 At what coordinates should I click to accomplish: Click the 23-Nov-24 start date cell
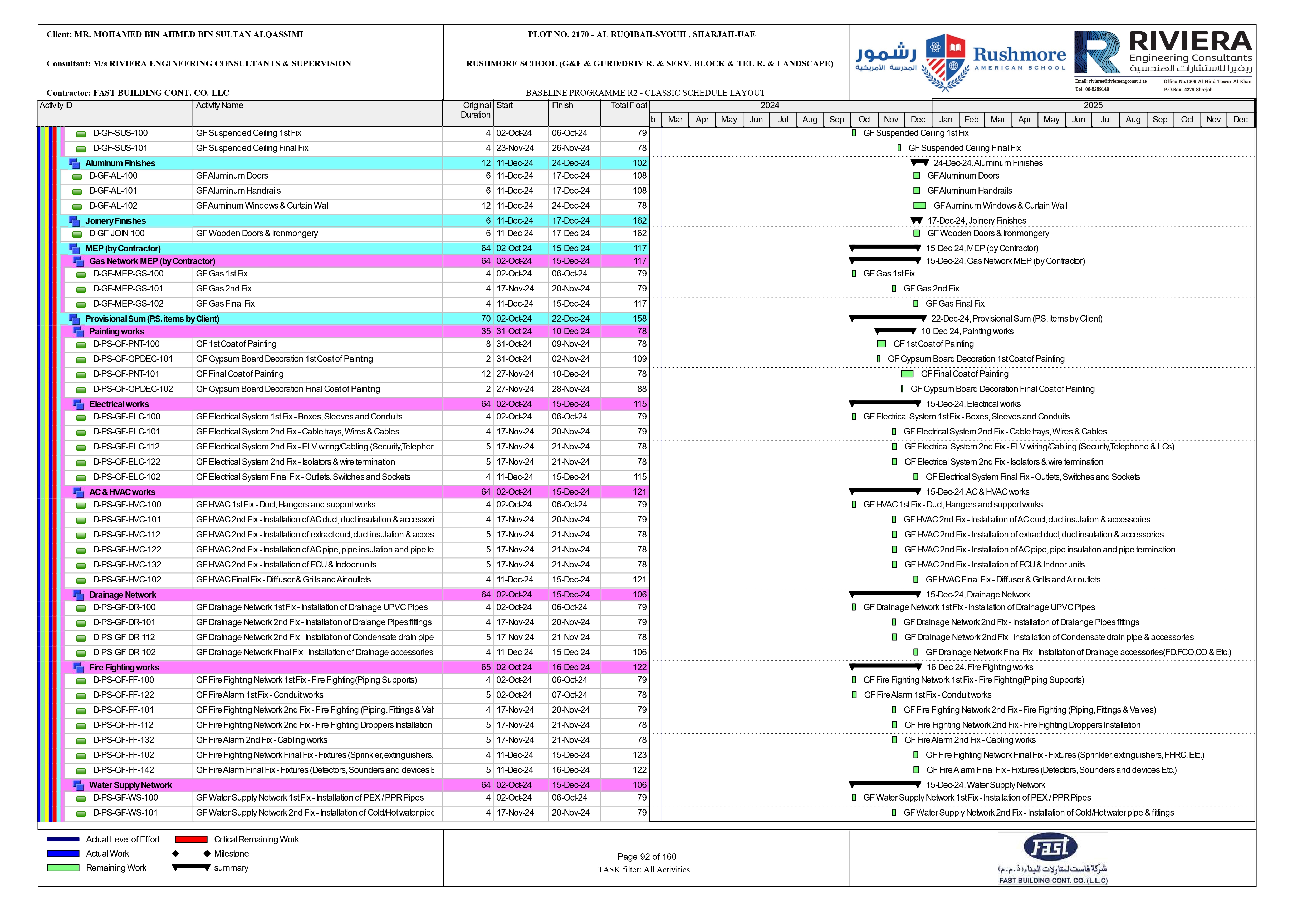515,149
